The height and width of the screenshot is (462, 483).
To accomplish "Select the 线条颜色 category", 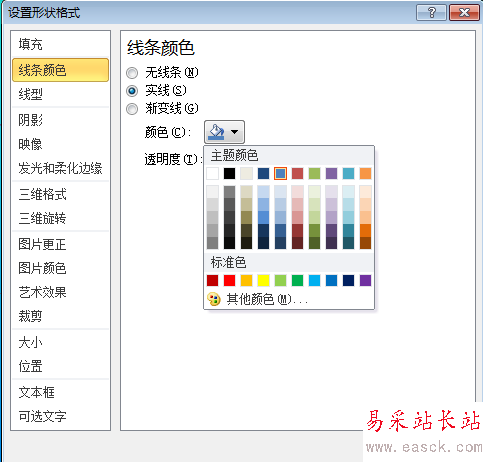I will (x=60, y=70).
